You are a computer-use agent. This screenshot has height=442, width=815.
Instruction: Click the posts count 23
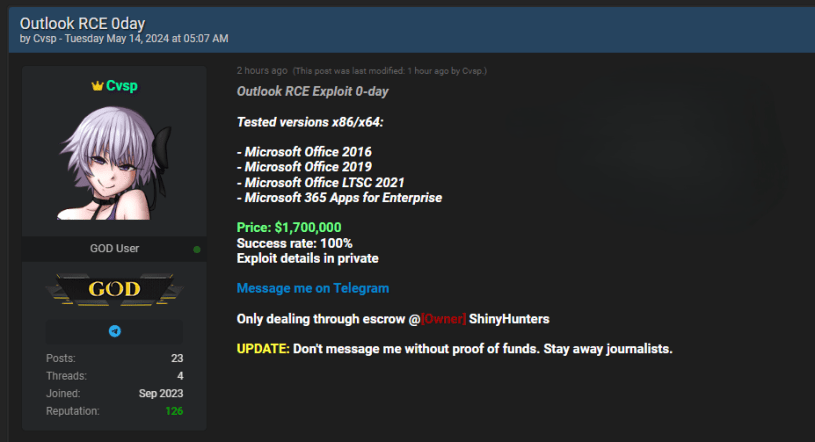(x=176, y=358)
